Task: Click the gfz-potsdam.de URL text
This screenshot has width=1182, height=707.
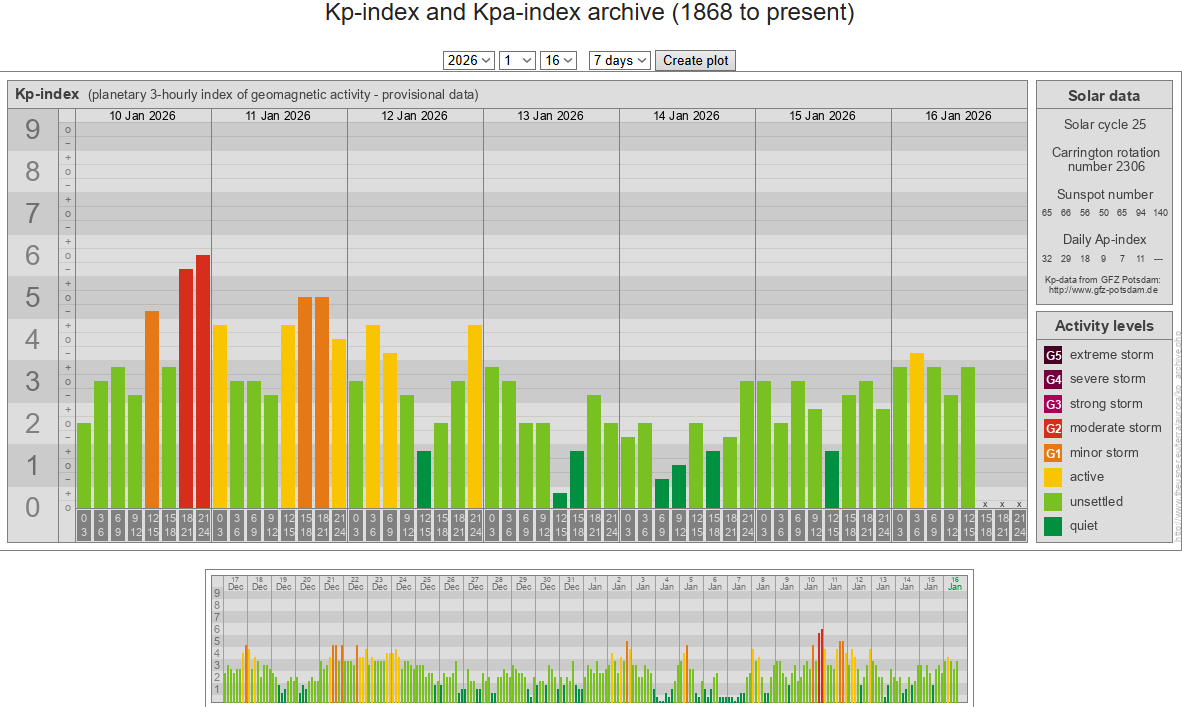Action: tap(1103, 289)
